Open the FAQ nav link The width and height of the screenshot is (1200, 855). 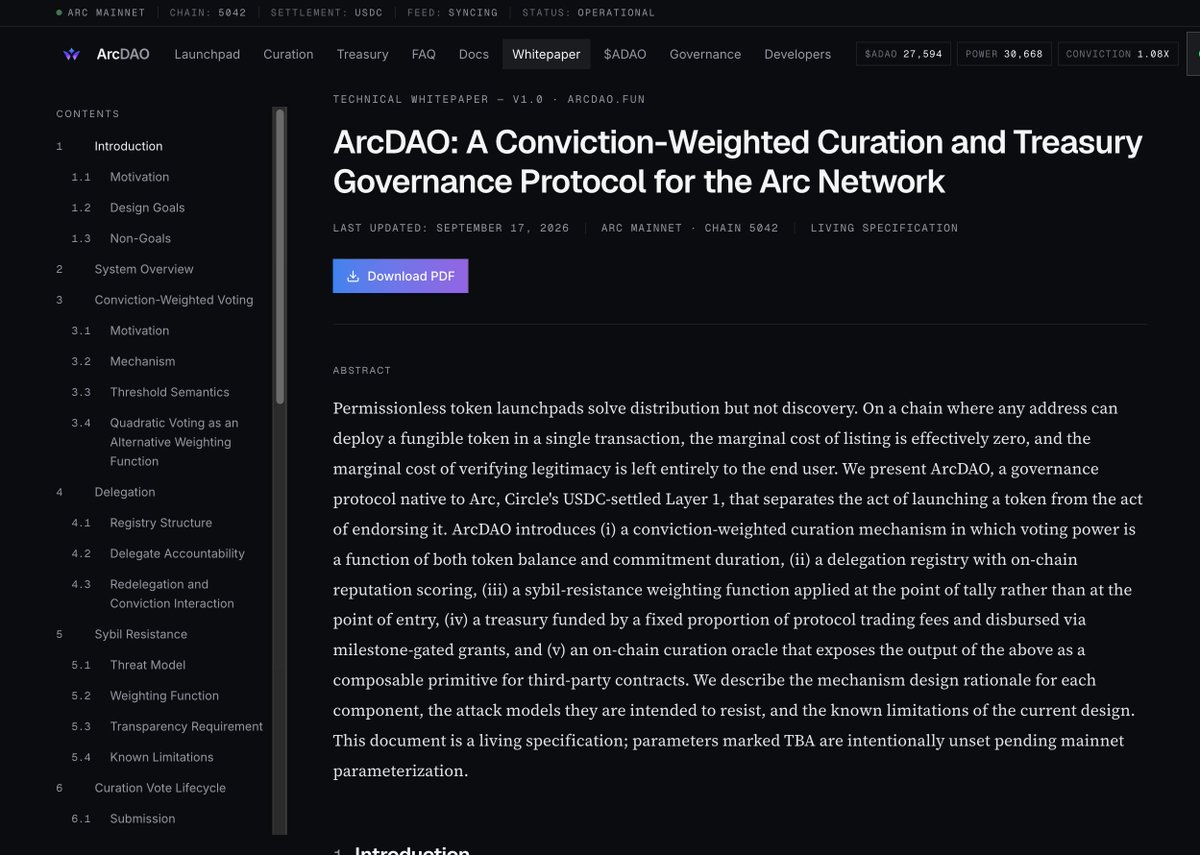424,54
